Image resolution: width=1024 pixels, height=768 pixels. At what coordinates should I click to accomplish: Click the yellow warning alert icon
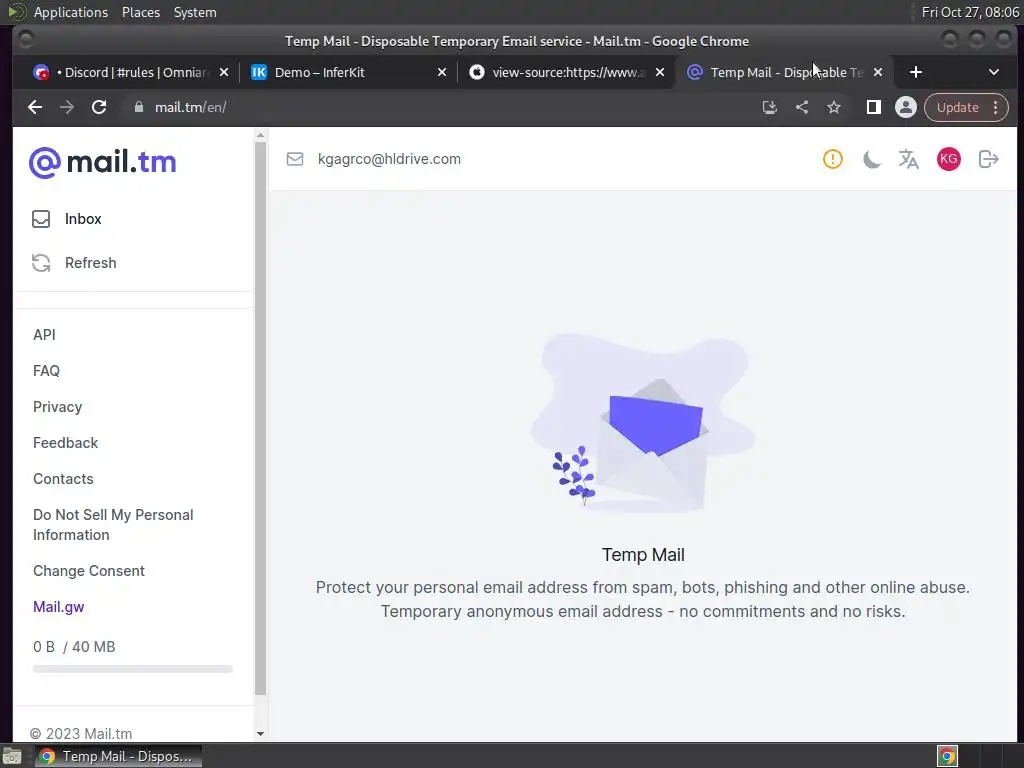[833, 159]
